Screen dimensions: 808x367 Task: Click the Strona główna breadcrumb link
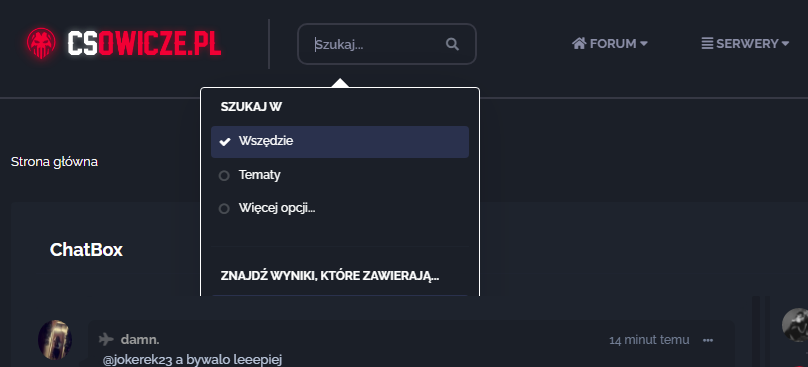point(54,162)
